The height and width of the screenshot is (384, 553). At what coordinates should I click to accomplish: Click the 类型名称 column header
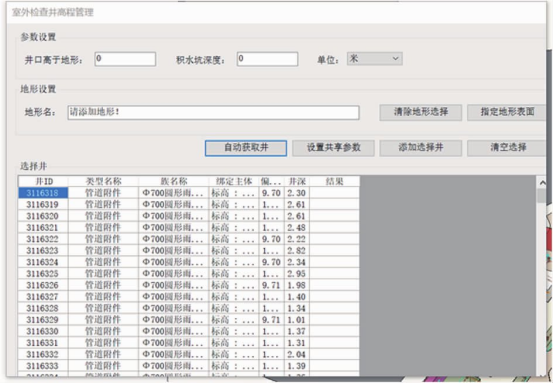pyautogui.click(x=103, y=181)
